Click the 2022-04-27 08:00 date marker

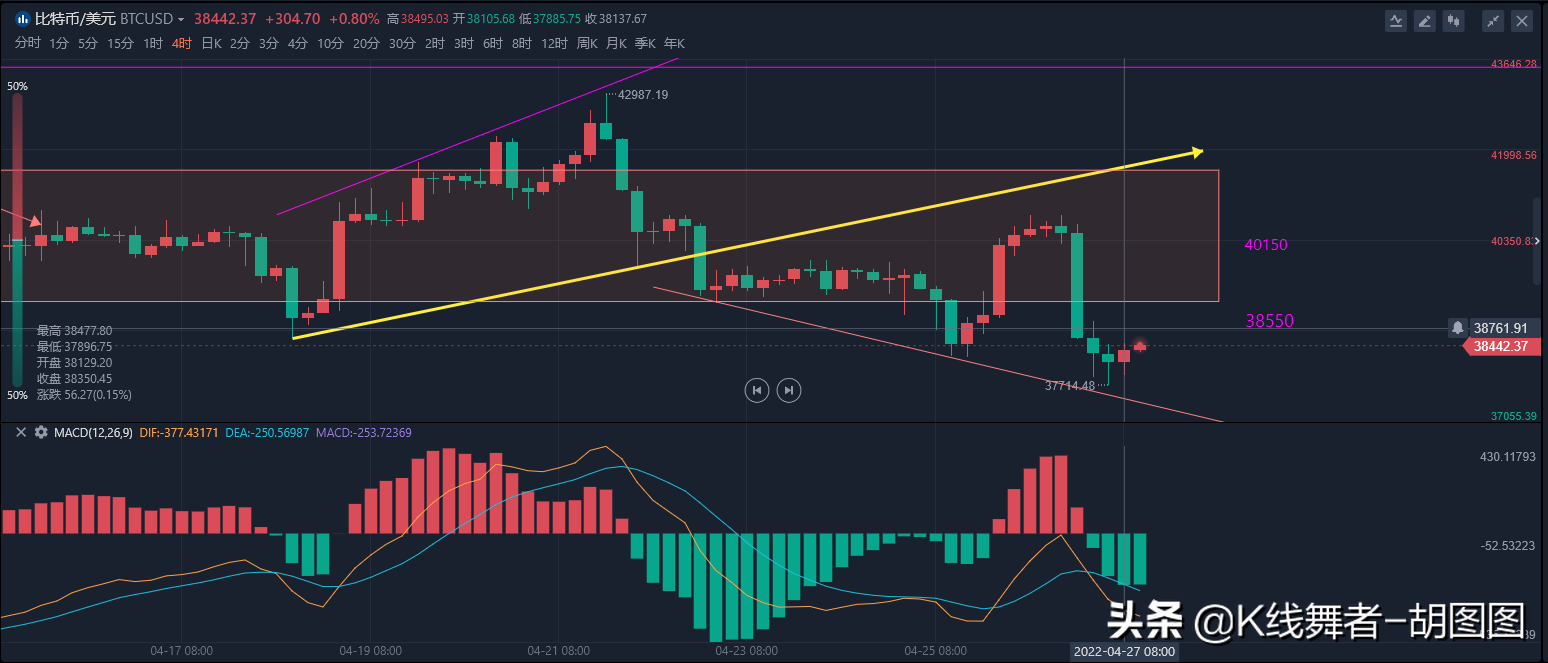click(x=1124, y=650)
